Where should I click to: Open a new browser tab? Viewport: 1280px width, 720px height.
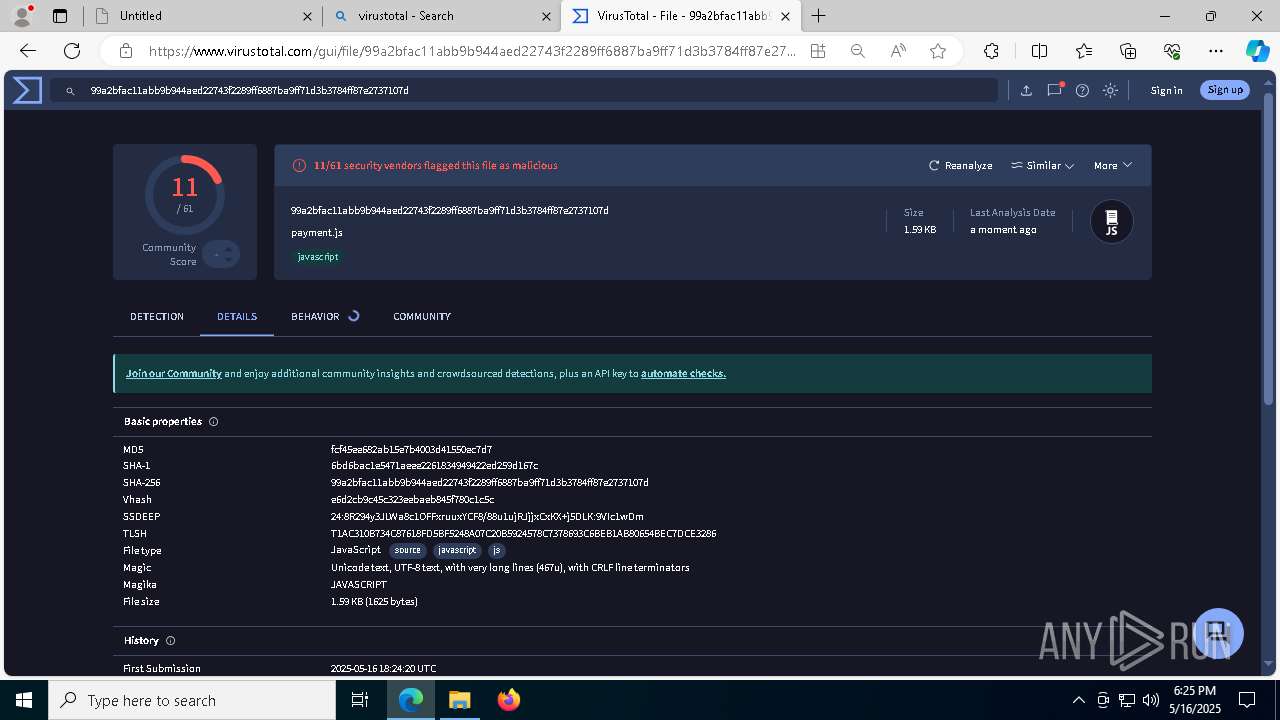click(818, 16)
